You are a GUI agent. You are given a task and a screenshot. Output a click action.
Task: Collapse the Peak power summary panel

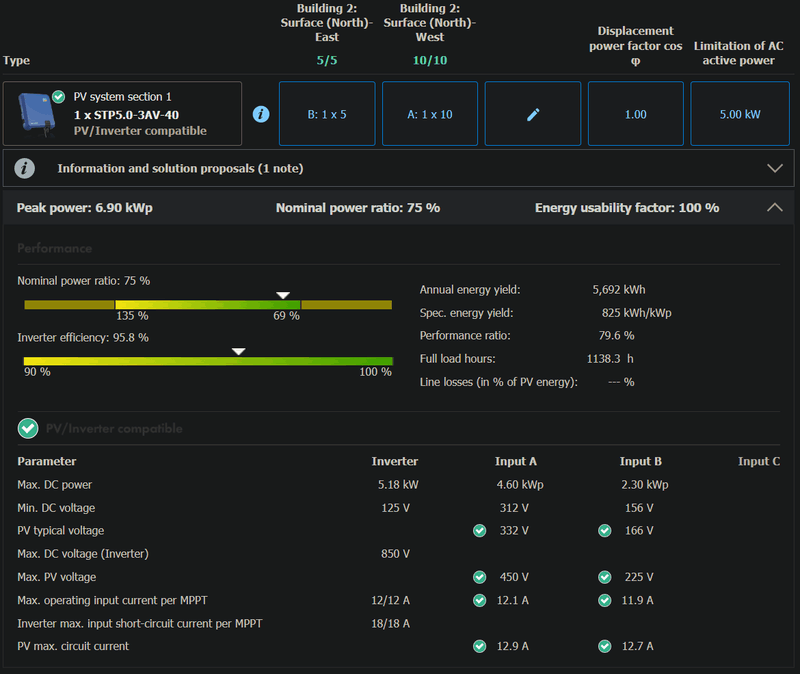pyautogui.click(x=774, y=208)
